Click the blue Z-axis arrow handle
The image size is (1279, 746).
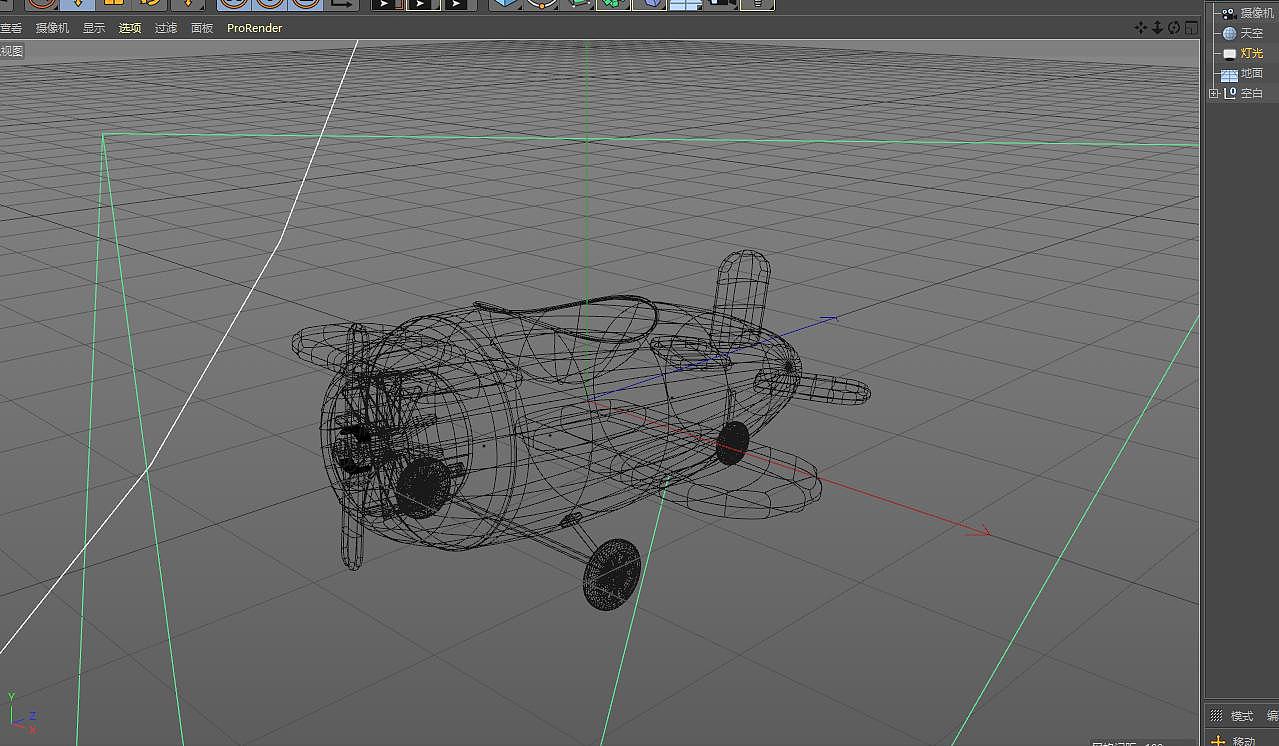point(828,318)
